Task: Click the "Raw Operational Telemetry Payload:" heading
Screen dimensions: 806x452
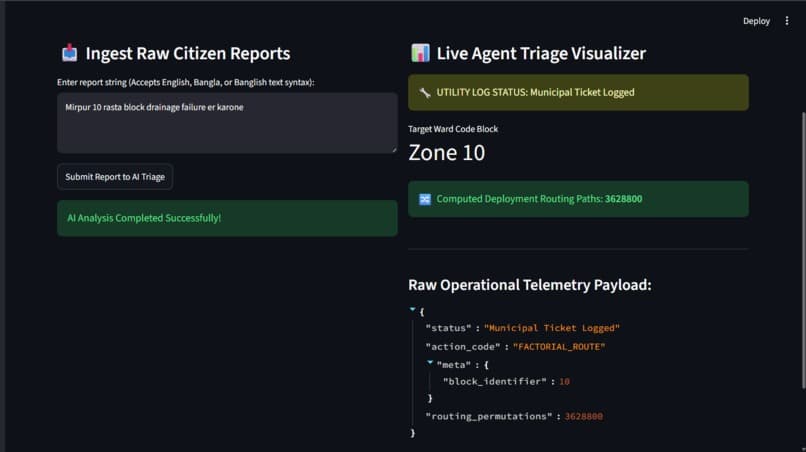Action: 529,285
